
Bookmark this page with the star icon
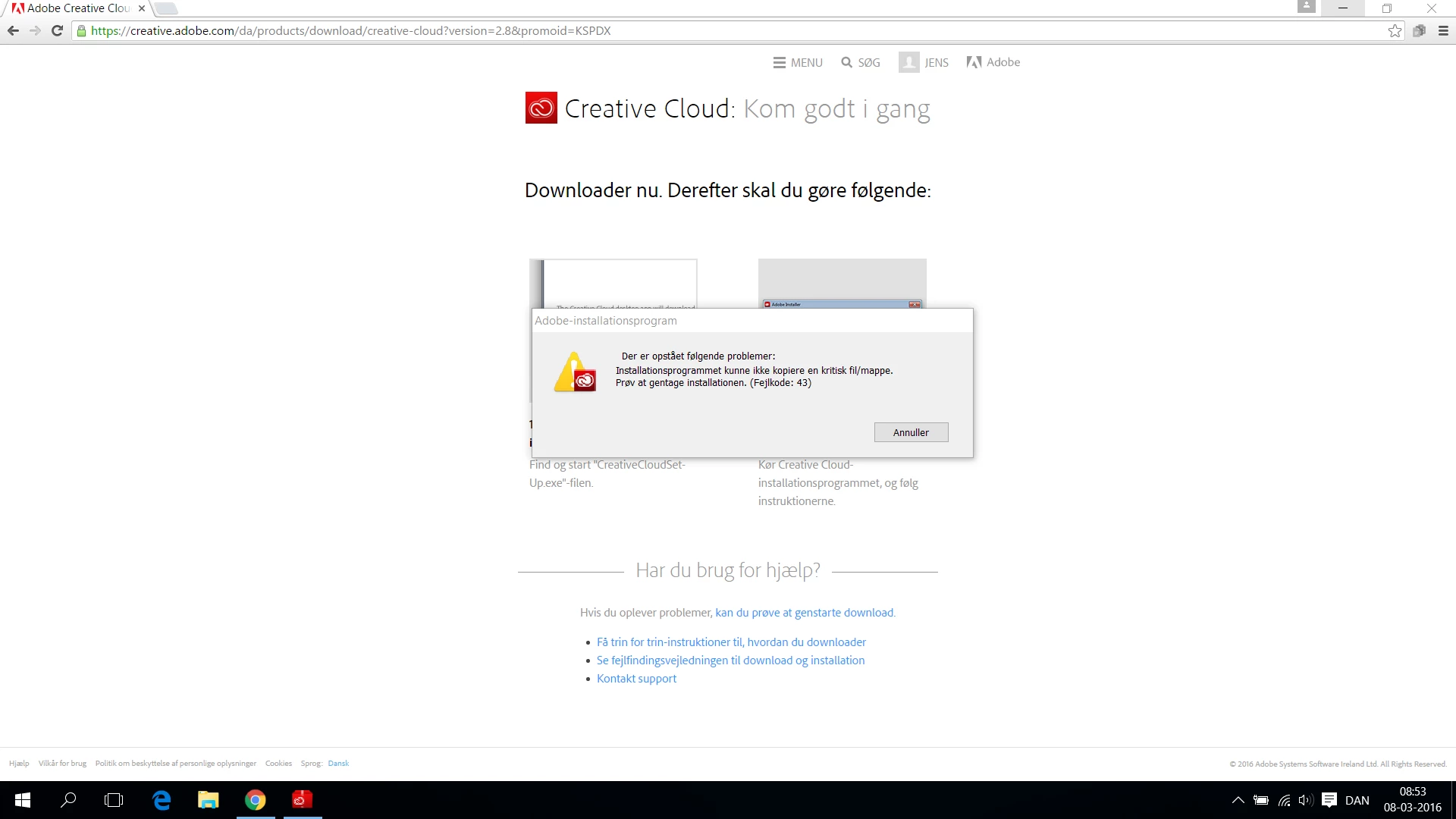[x=1395, y=31]
